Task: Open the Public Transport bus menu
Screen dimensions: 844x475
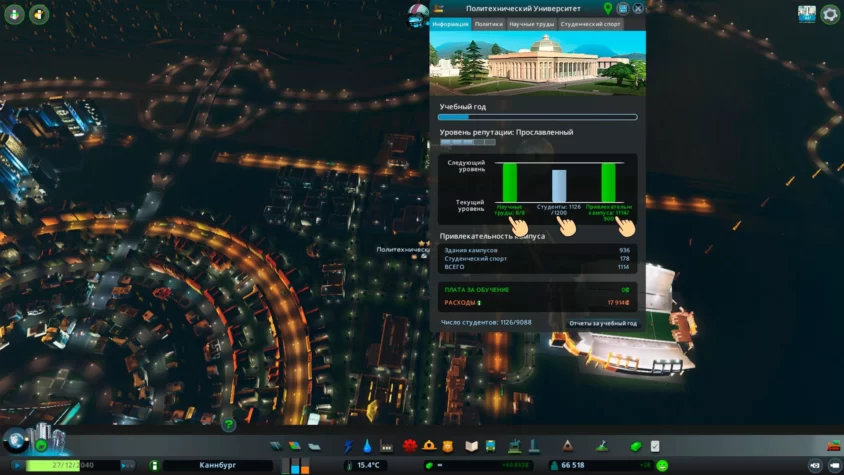Action: coord(490,446)
